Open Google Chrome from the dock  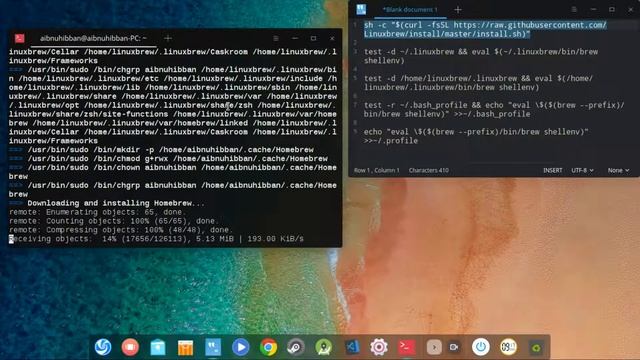click(268, 347)
